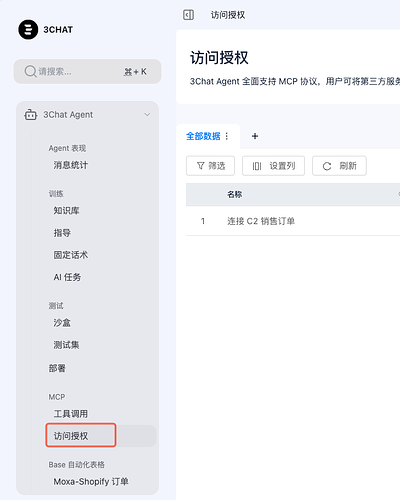Switch to the 全部数据 tab
The image size is (400, 500).
coord(203,136)
